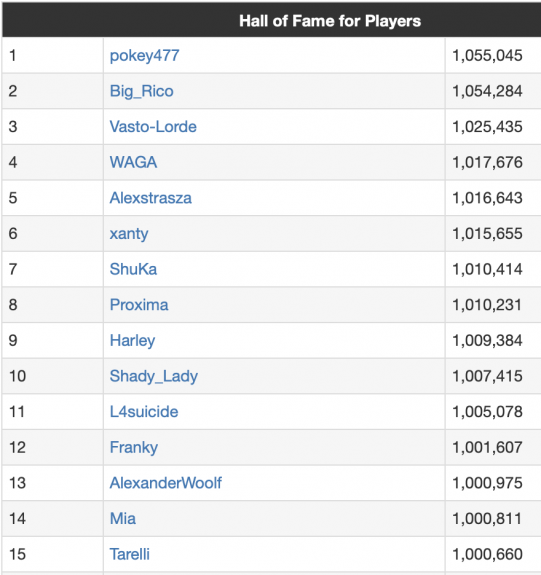Click score 1,000,660 for Tarelli
Image resolution: width=541 pixels, height=575 pixels.
(487, 554)
